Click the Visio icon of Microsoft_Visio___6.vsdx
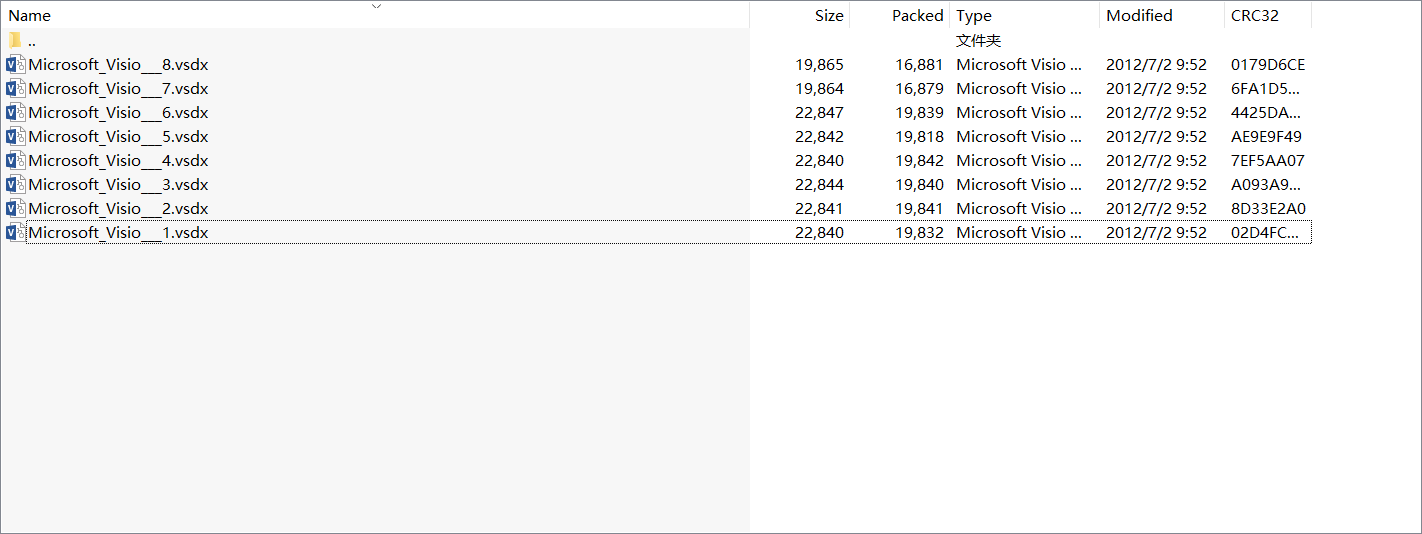This screenshot has width=1422, height=534. pyautogui.click(x=15, y=112)
